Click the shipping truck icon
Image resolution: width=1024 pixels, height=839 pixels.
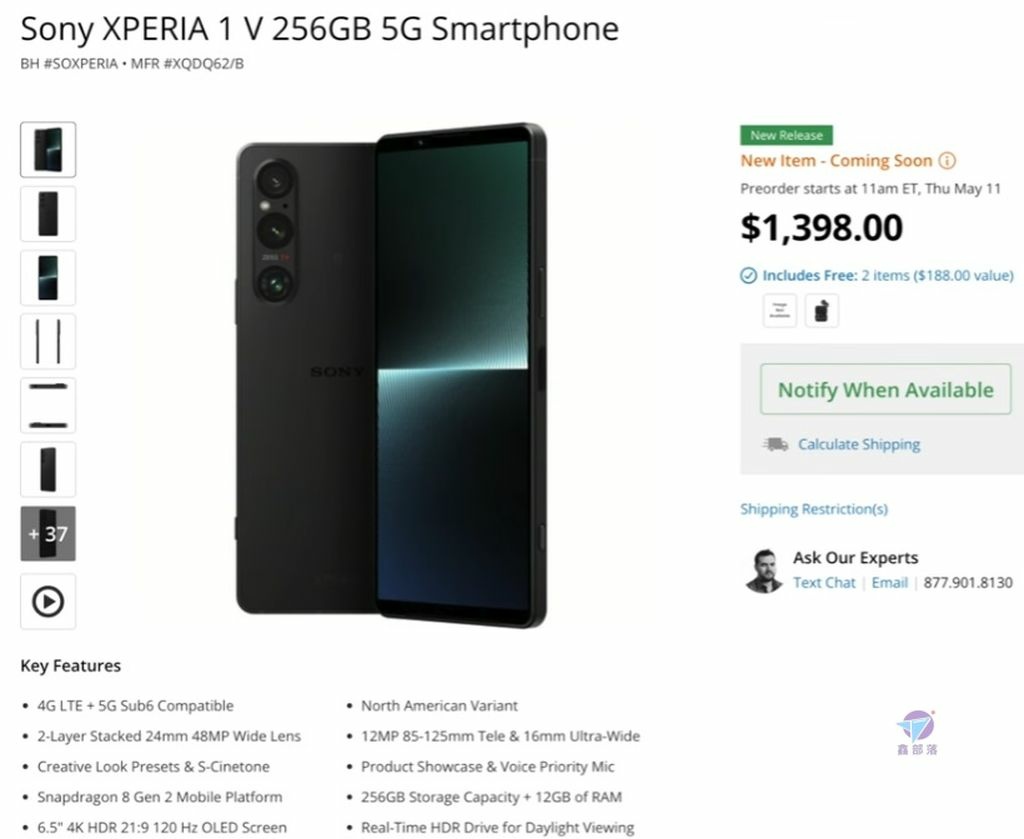click(776, 445)
